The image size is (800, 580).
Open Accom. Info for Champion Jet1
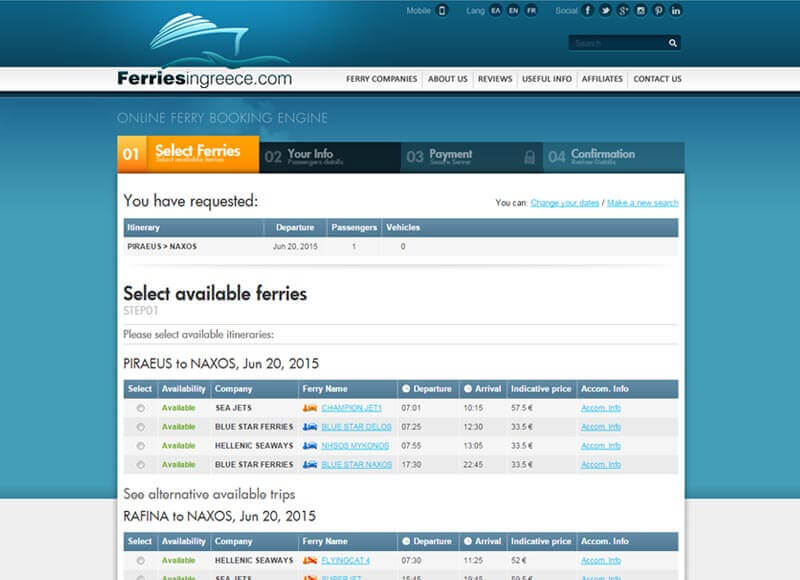coord(601,408)
